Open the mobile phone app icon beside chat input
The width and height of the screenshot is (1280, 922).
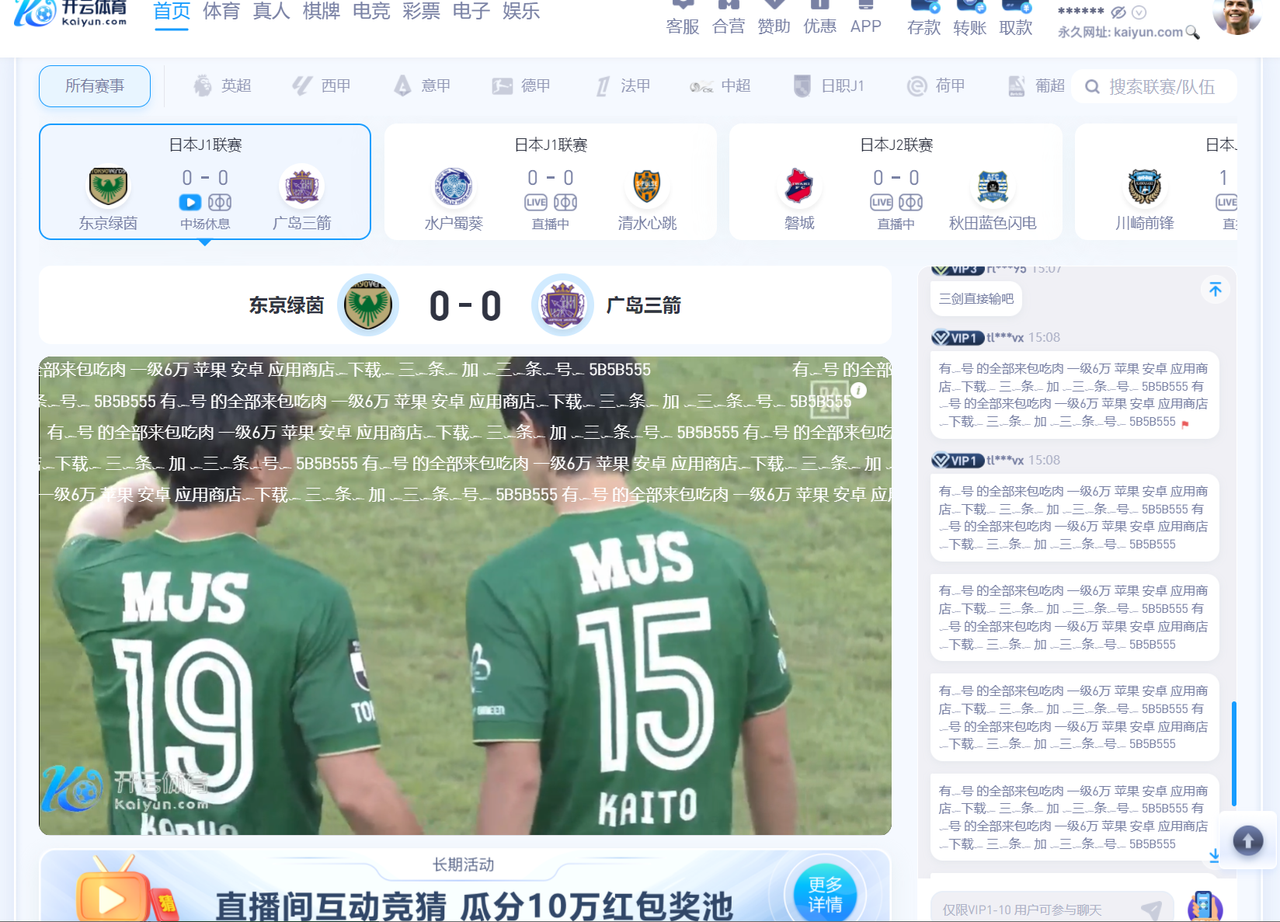1205,907
